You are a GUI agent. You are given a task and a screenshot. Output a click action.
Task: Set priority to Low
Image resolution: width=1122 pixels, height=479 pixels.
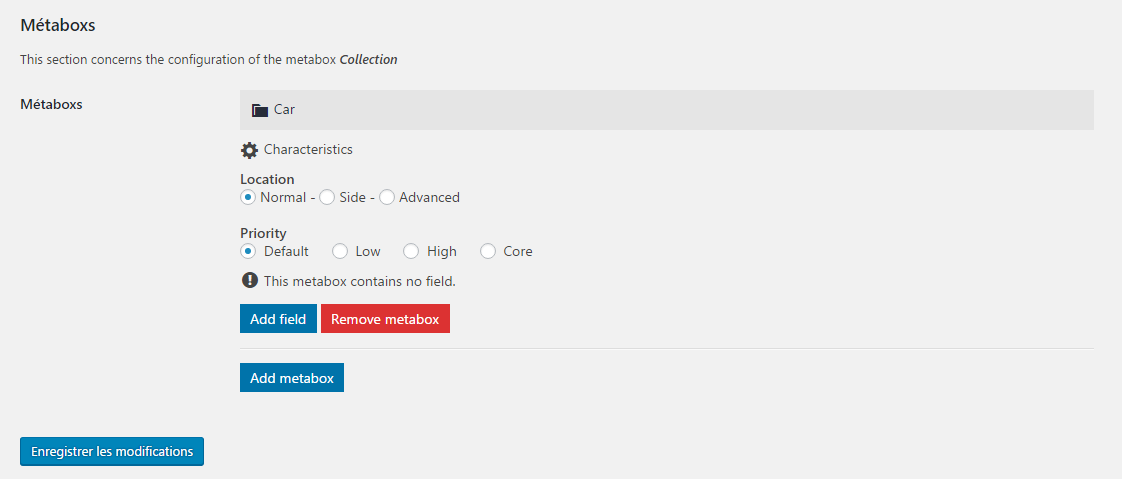(x=340, y=251)
